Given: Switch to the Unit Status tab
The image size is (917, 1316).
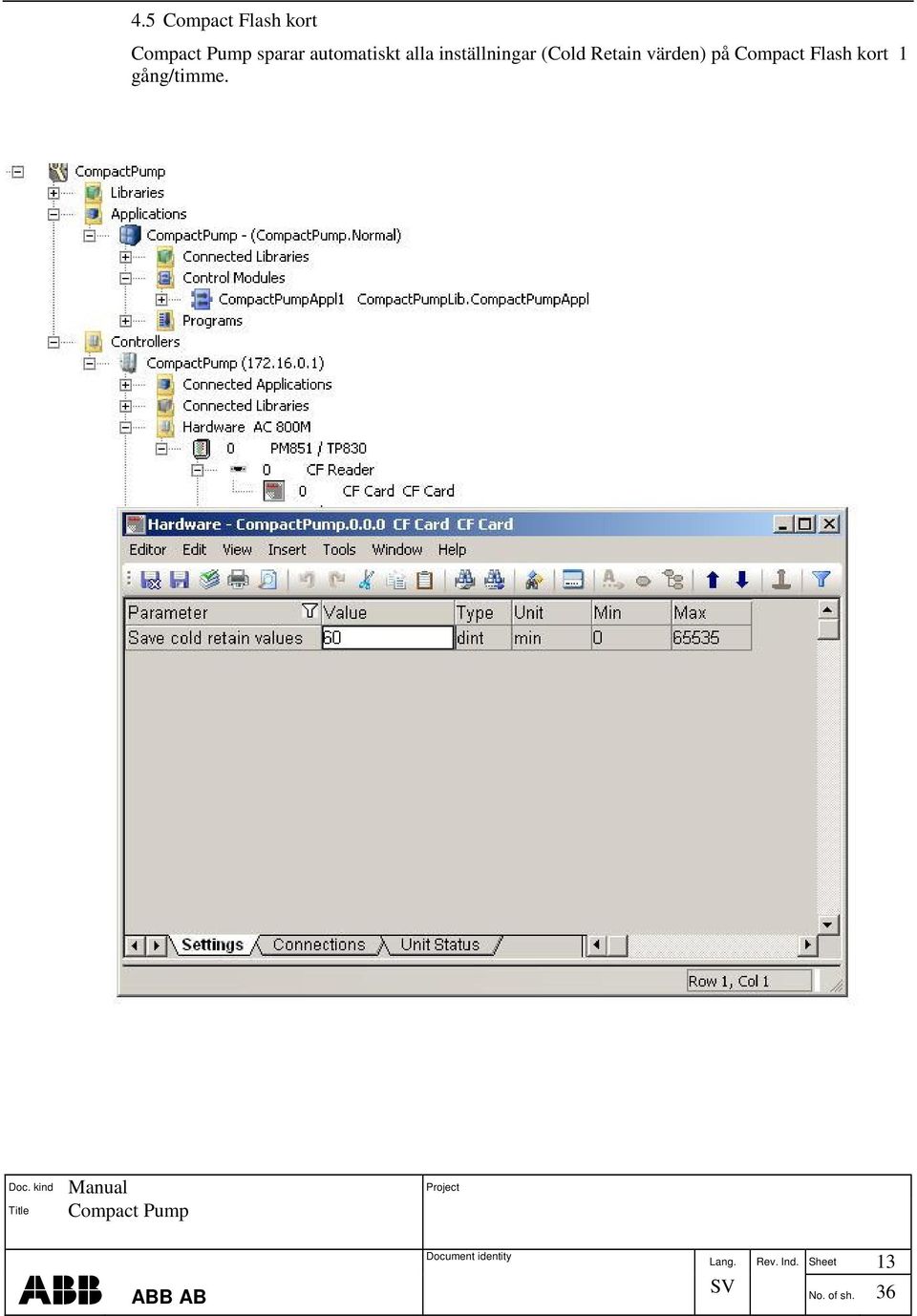Looking at the screenshot, I should point(439,945).
